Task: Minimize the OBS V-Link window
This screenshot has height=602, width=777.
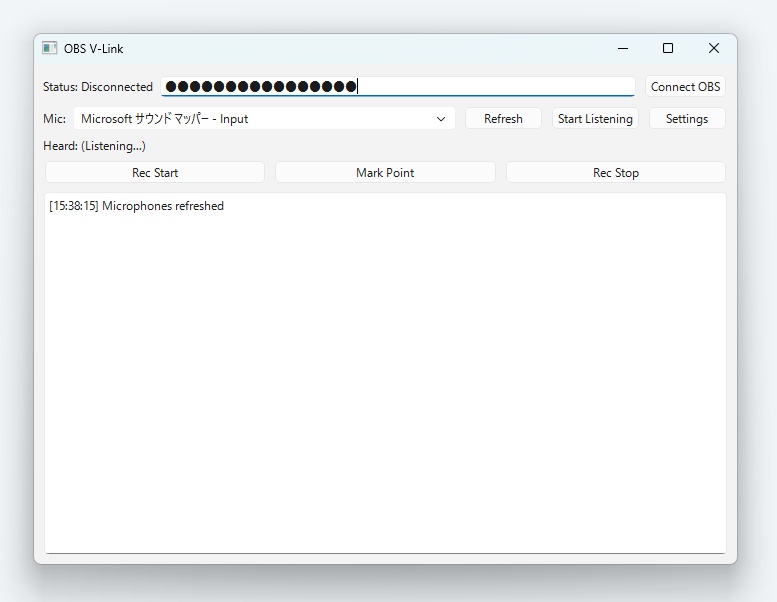Action: pyautogui.click(x=623, y=48)
